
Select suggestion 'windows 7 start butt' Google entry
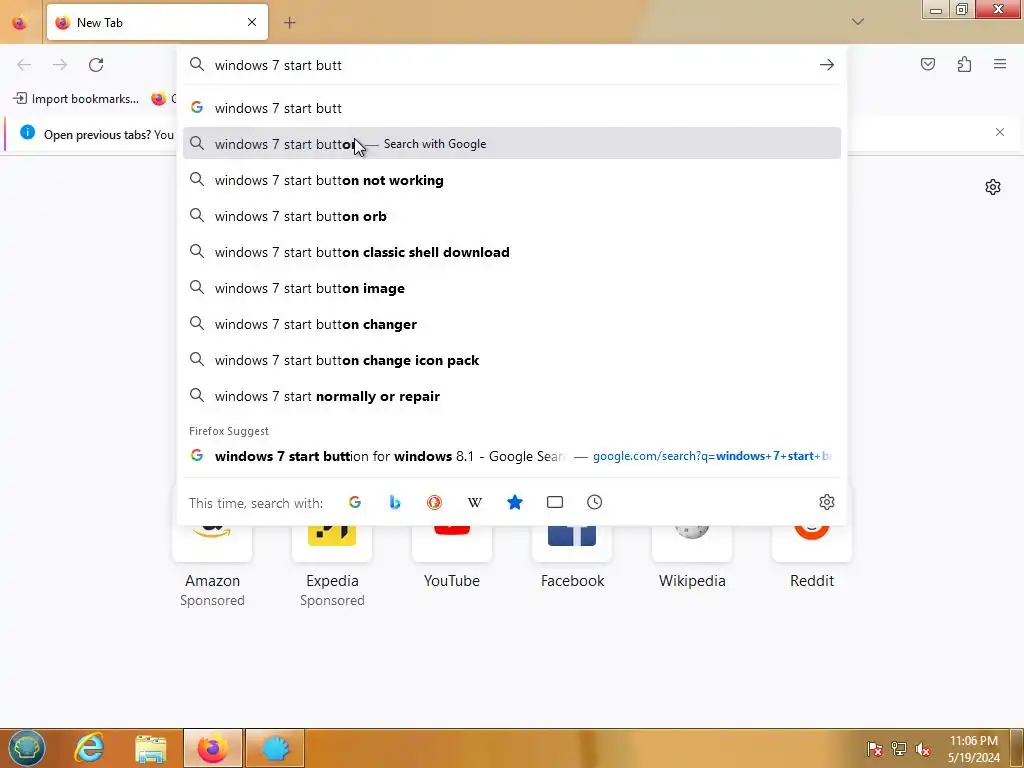click(x=512, y=108)
